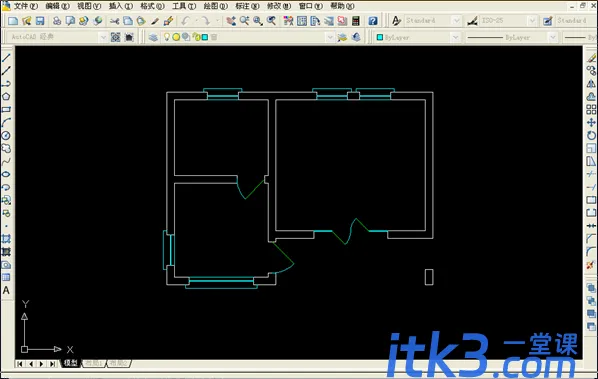The image size is (598, 379).
Task: Choose the Polygon tool
Action: 6,96
